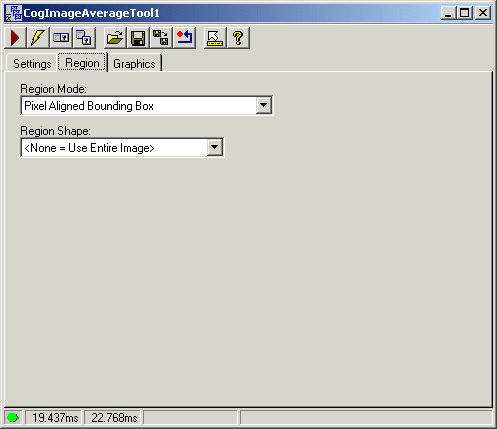Run the tool with red play icon
Image resolution: width=497 pixels, height=429 pixels.
pyautogui.click(x=15, y=38)
